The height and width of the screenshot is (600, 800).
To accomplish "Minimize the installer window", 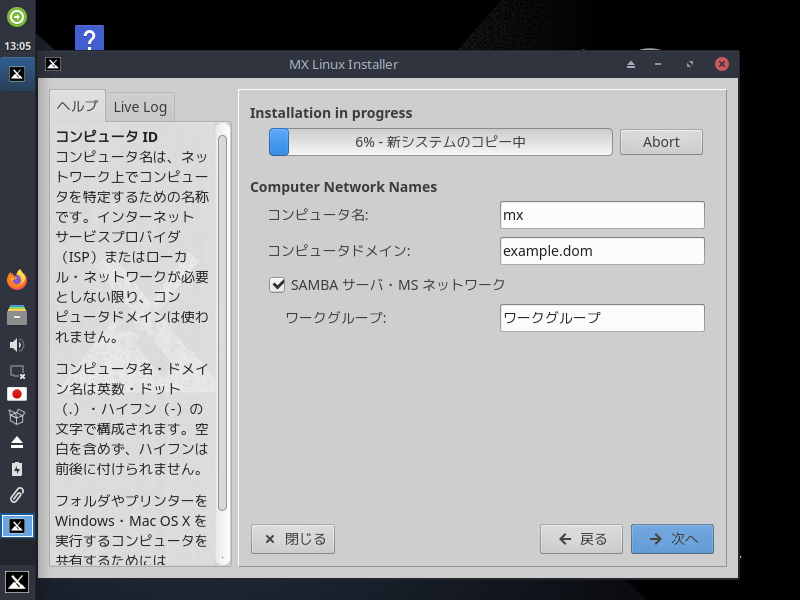I will pyautogui.click(x=658, y=64).
